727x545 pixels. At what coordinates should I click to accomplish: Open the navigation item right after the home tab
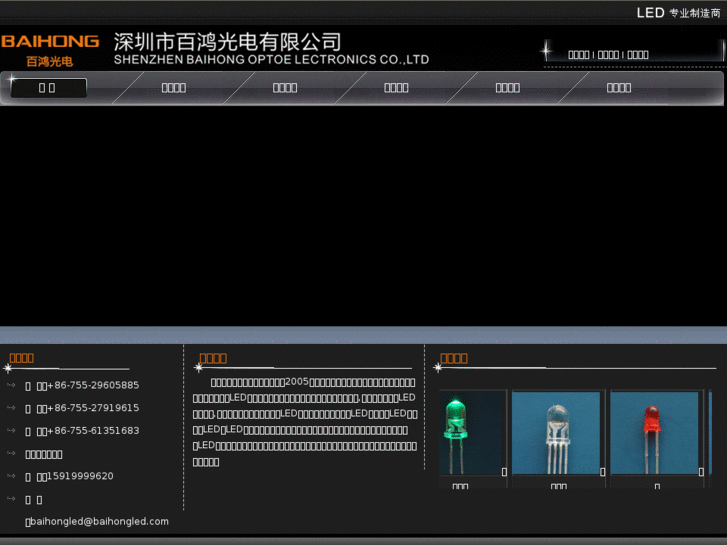pyautogui.click(x=173, y=88)
